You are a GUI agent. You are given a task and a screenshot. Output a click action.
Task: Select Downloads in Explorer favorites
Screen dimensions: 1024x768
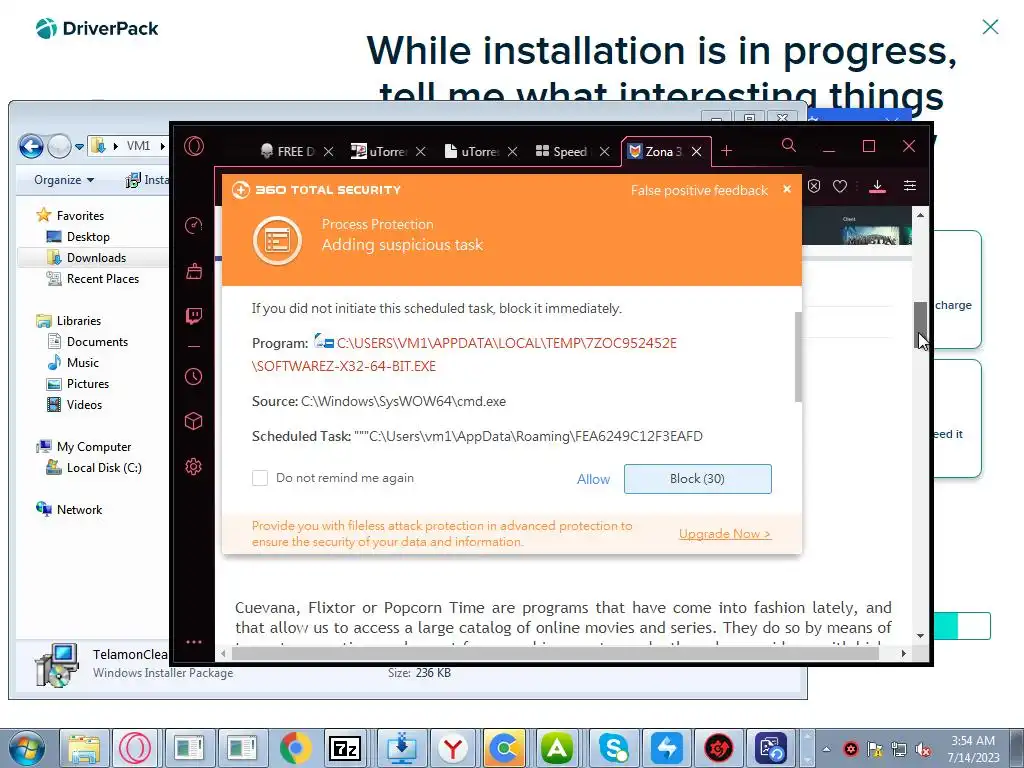coord(96,257)
